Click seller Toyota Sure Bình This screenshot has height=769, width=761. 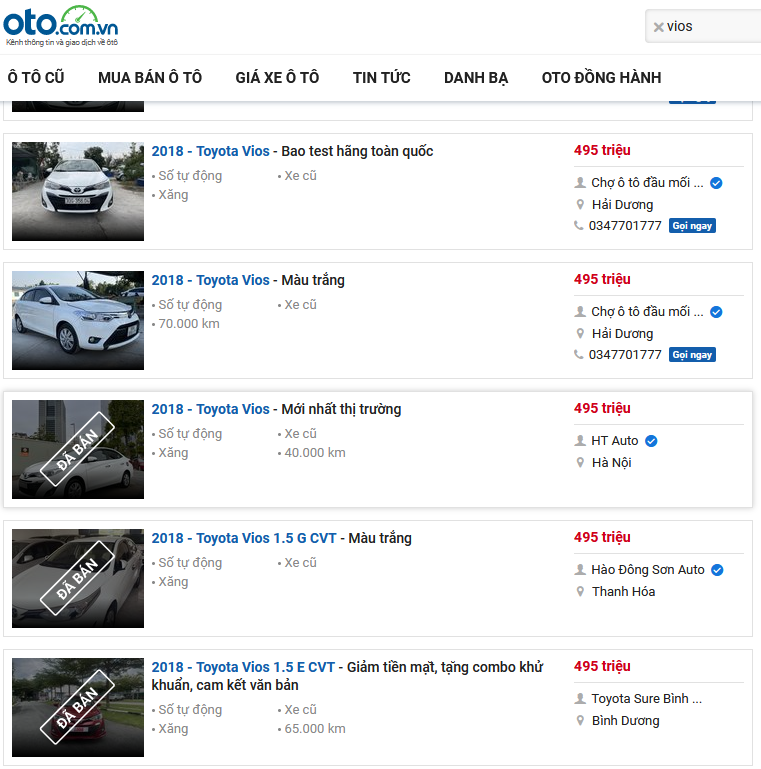pos(646,698)
